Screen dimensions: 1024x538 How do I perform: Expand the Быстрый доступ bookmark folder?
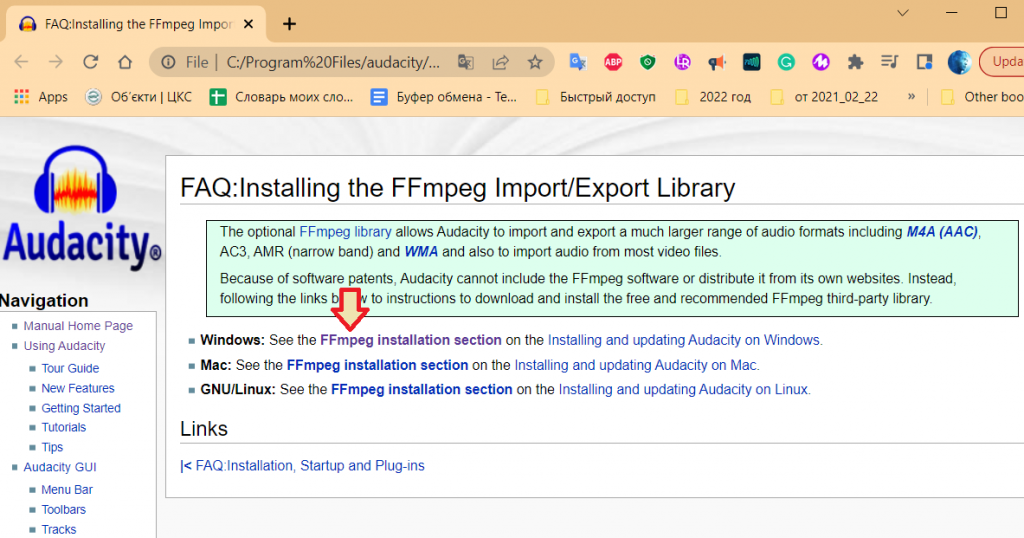tap(595, 97)
